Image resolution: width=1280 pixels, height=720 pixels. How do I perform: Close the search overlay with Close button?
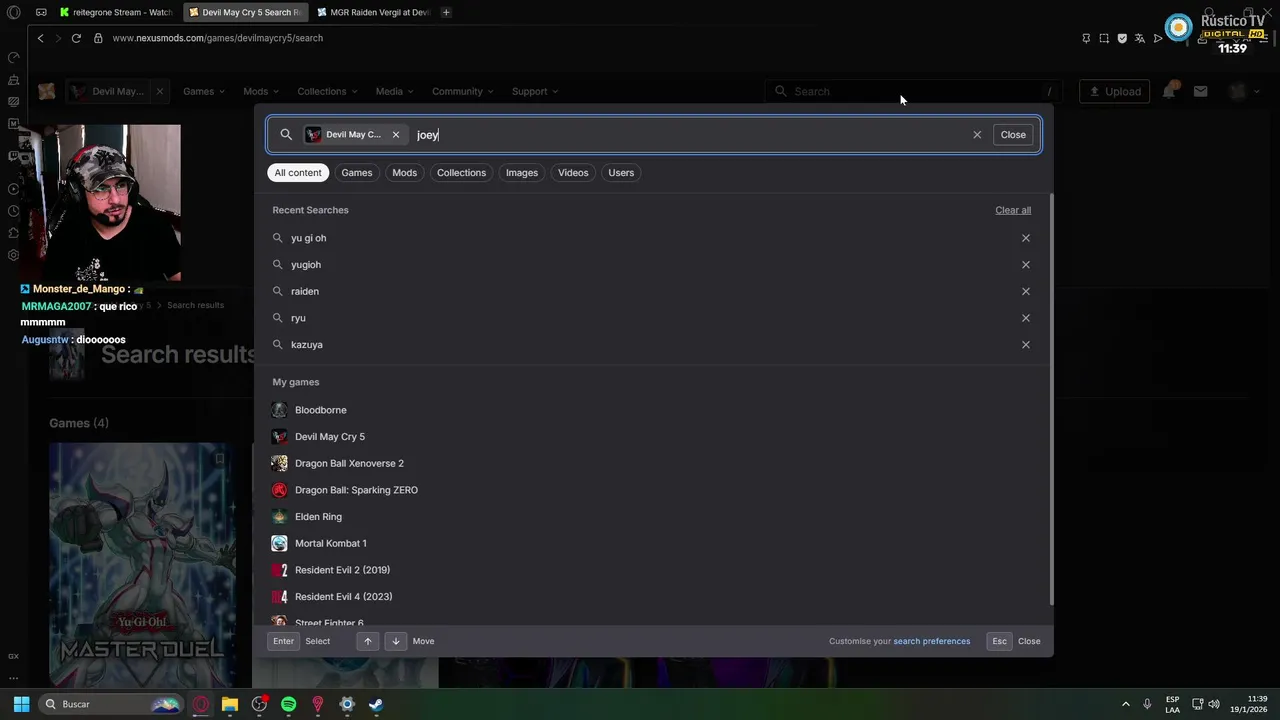(1013, 134)
